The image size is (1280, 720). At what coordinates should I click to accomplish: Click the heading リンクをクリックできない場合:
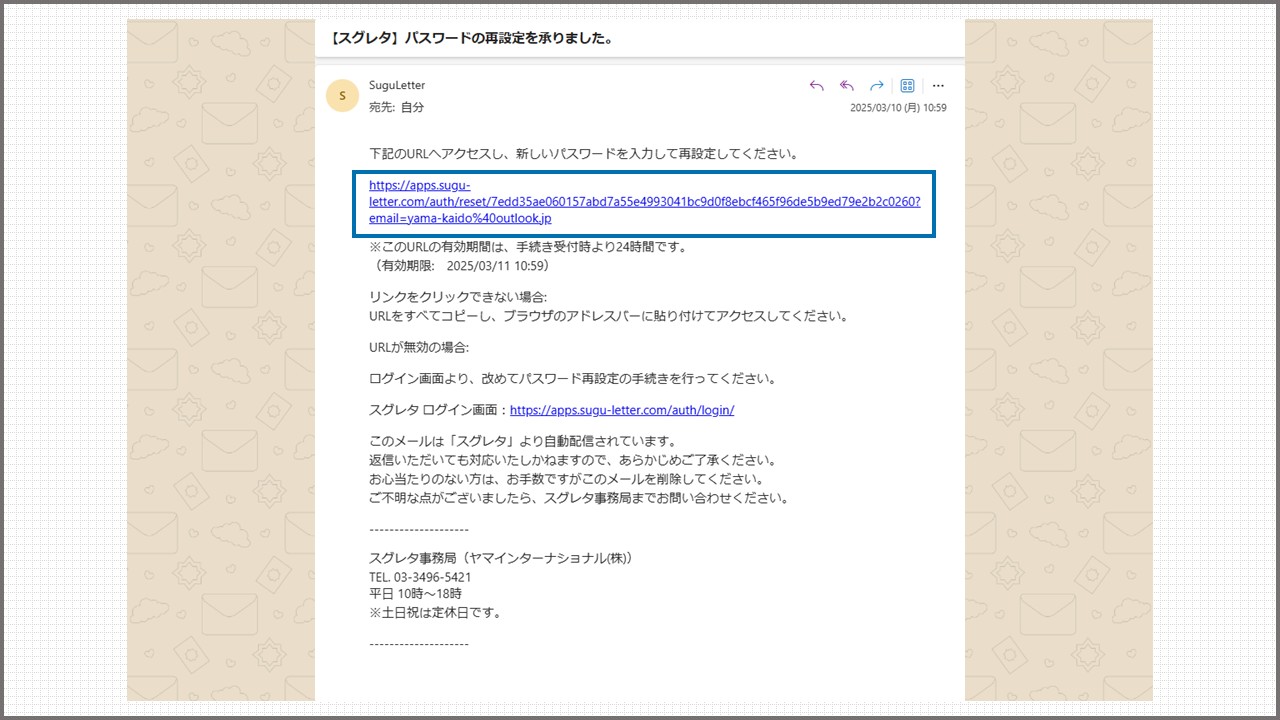458,298
